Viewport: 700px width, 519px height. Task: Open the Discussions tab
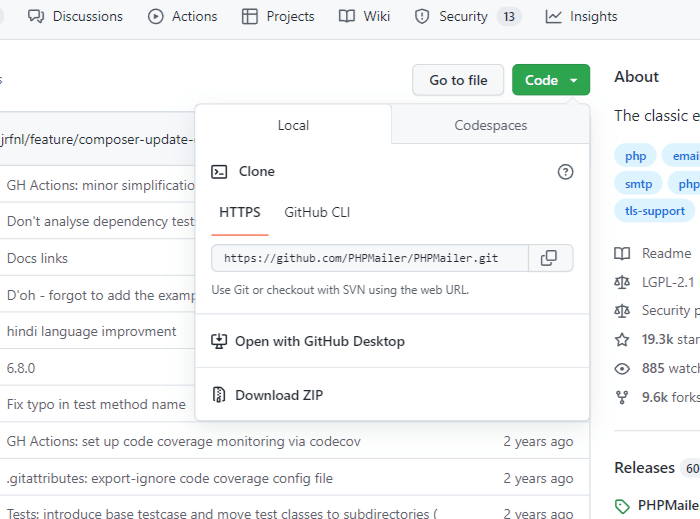[75, 17]
